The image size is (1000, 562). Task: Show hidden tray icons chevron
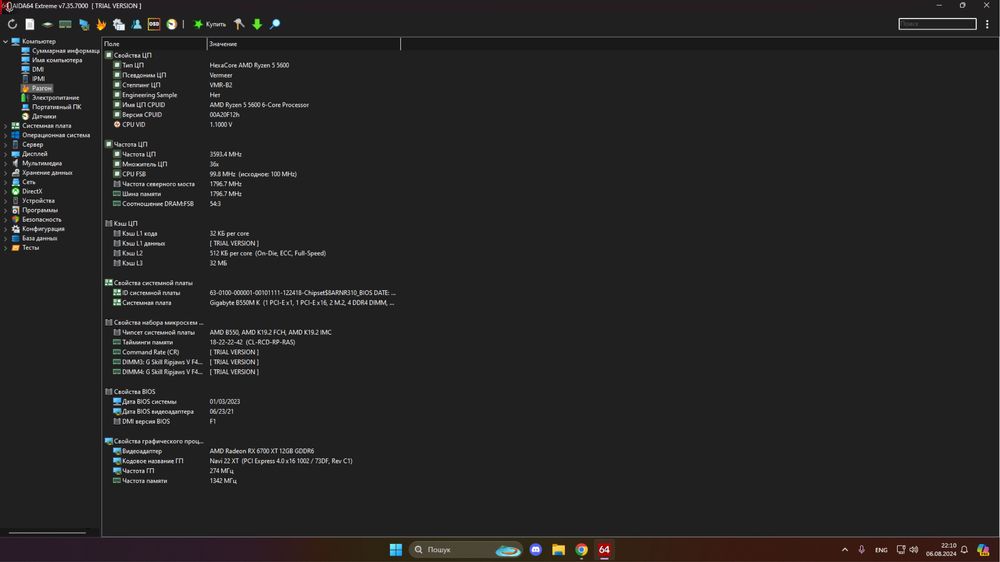(845, 549)
